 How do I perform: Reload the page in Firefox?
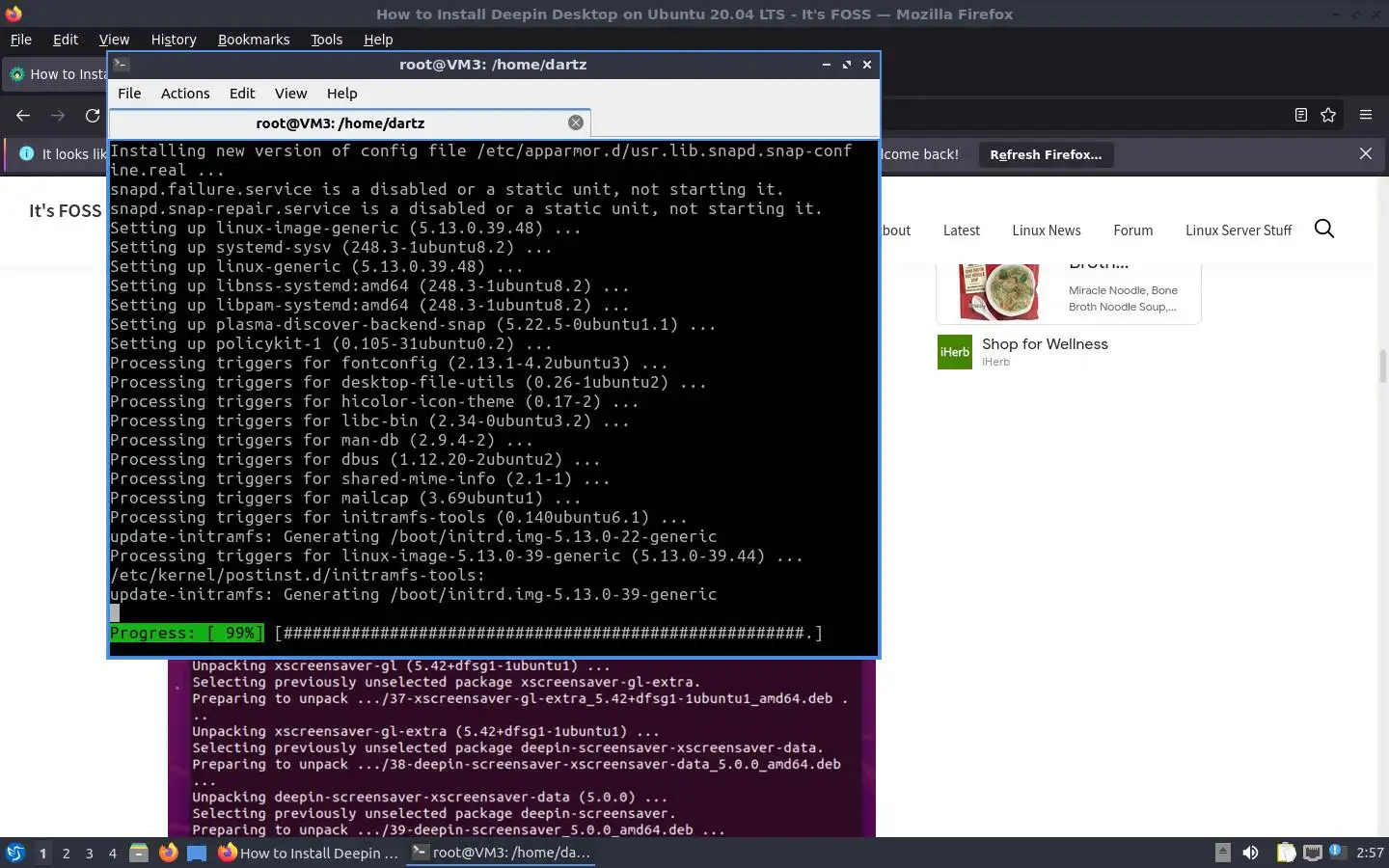click(x=93, y=115)
